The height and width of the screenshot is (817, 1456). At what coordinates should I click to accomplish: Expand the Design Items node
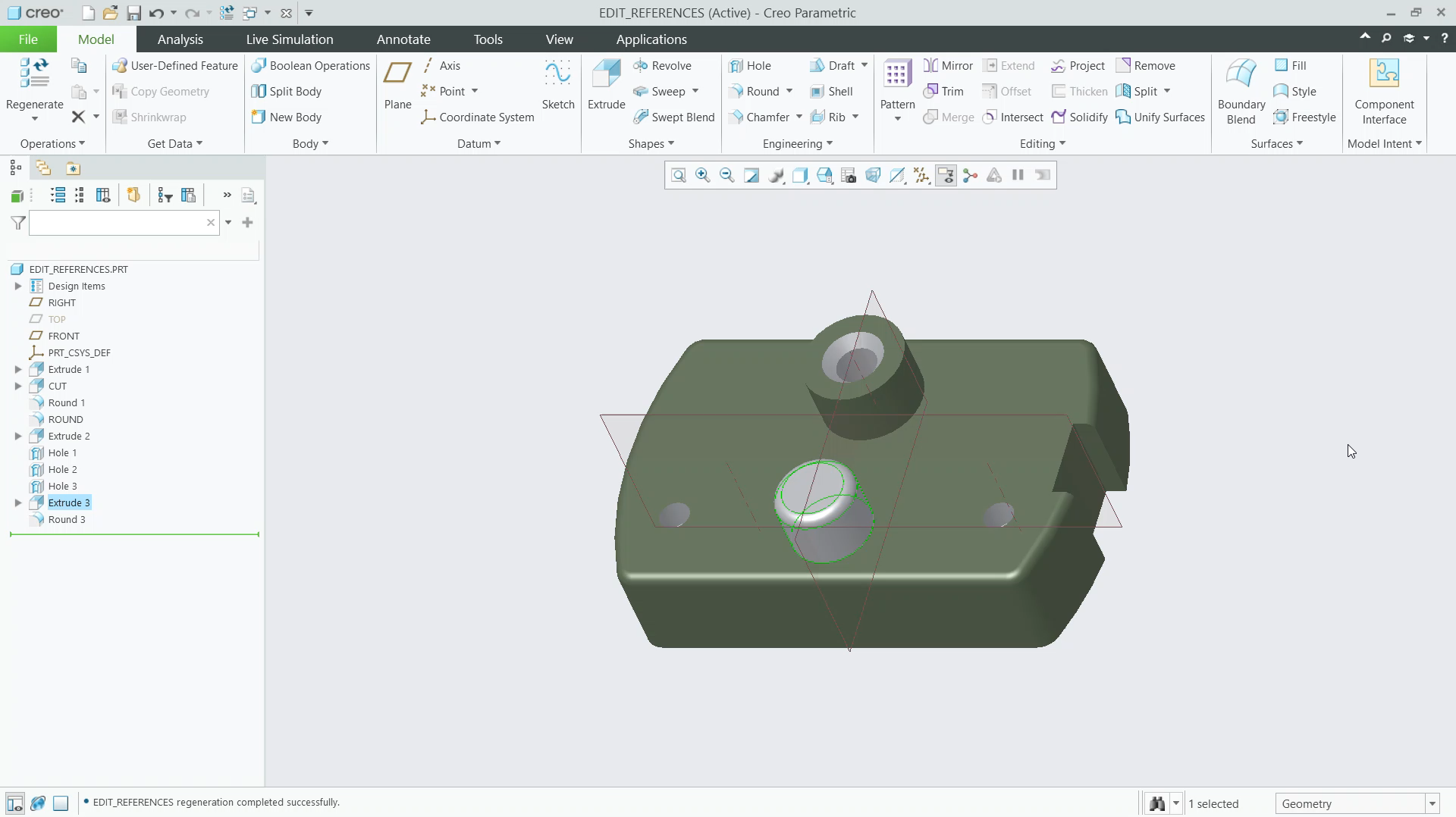18,286
